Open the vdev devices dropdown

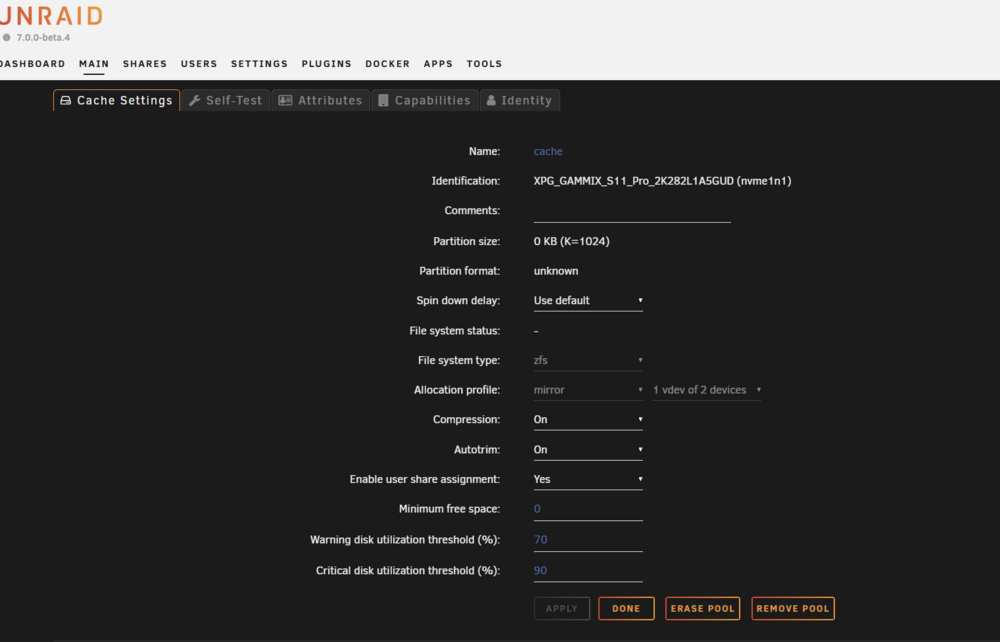click(x=707, y=390)
